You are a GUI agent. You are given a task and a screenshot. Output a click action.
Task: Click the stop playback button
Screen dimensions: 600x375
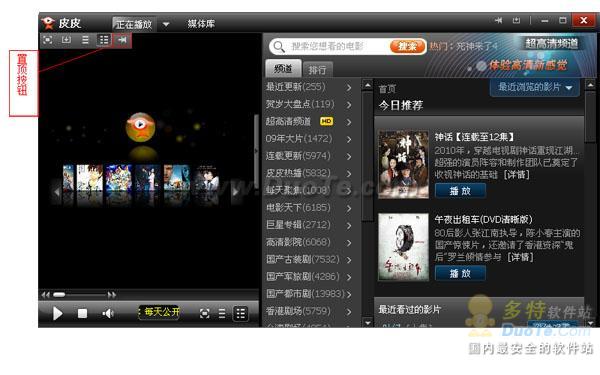(x=82, y=313)
